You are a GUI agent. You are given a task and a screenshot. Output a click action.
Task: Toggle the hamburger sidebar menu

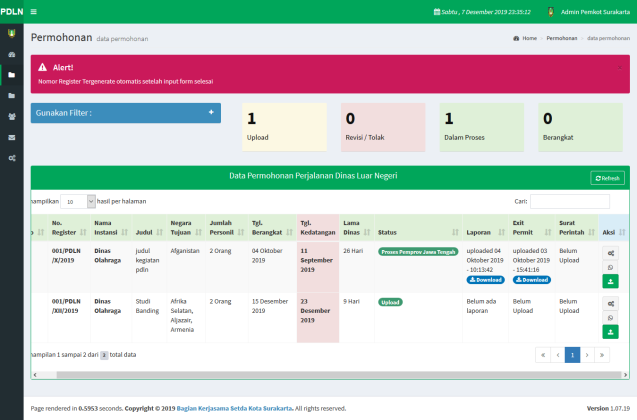click(x=33, y=12)
